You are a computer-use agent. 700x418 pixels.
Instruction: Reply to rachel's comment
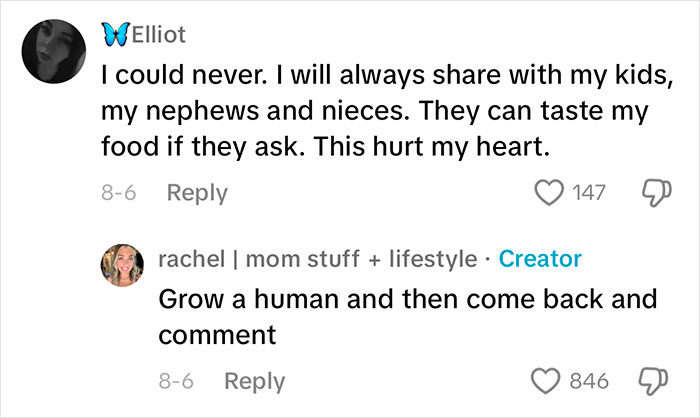(x=253, y=381)
